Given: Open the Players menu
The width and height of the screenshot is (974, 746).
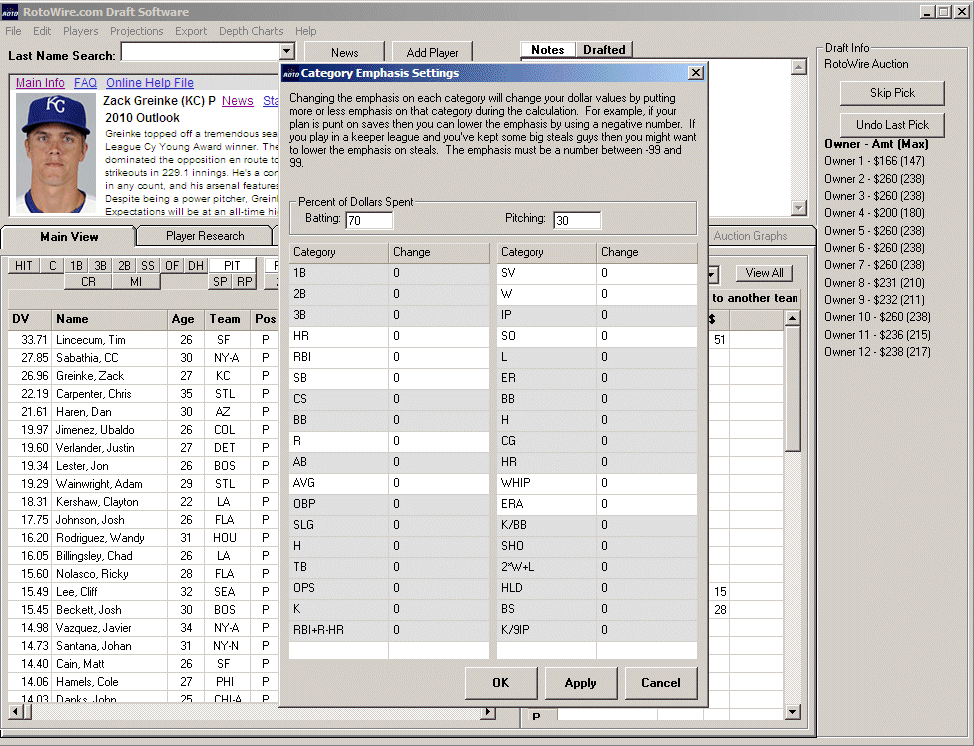Looking at the screenshot, I should pos(80,31).
